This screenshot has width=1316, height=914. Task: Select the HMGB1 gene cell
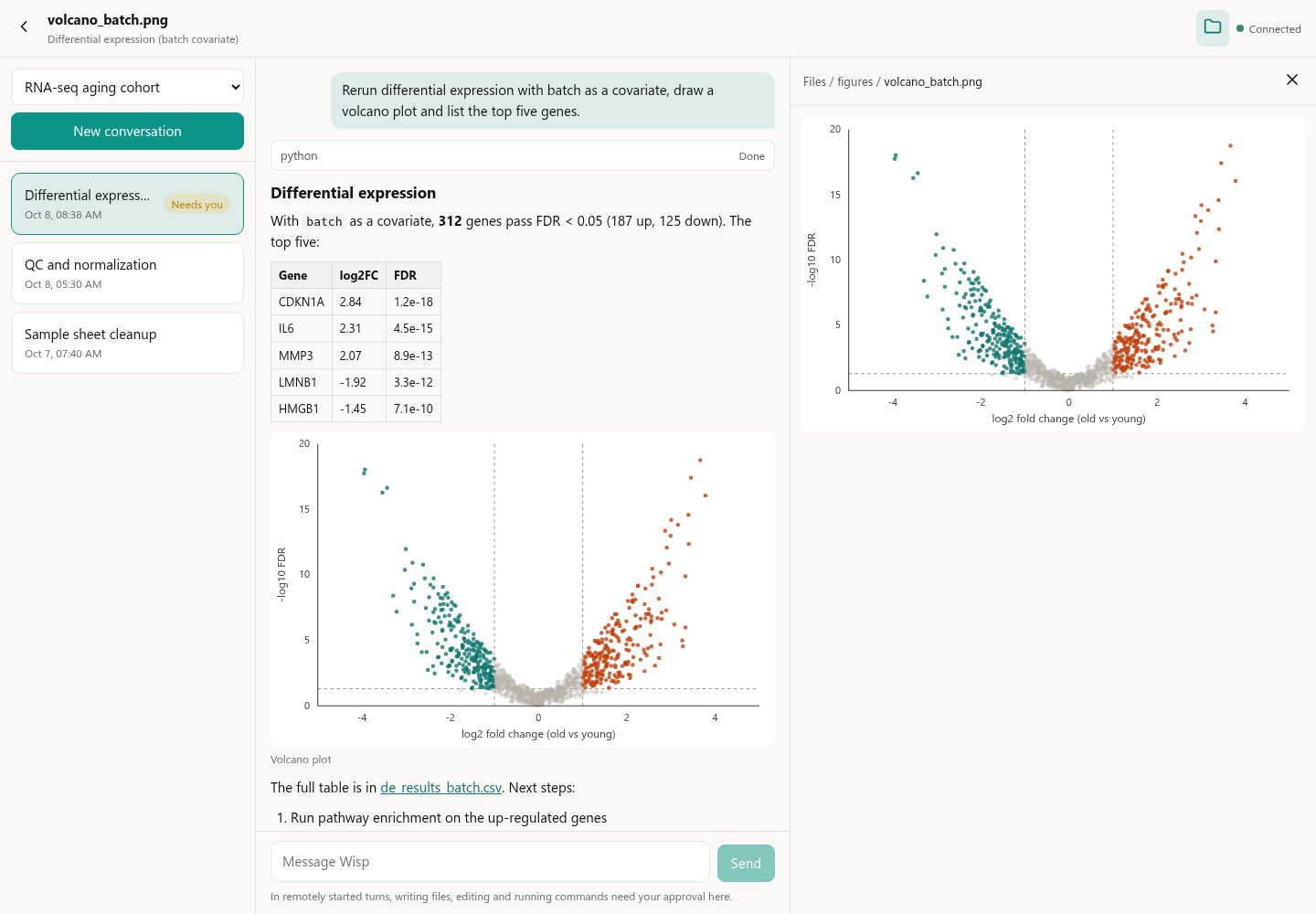302,409
